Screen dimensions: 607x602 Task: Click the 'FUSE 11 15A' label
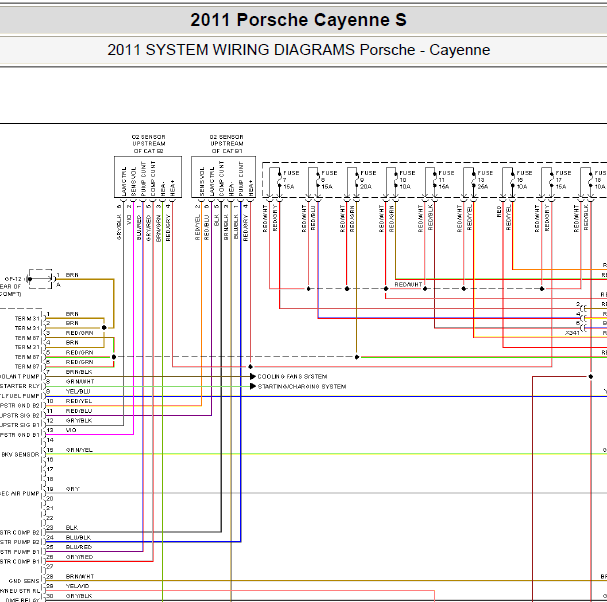pos(446,180)
